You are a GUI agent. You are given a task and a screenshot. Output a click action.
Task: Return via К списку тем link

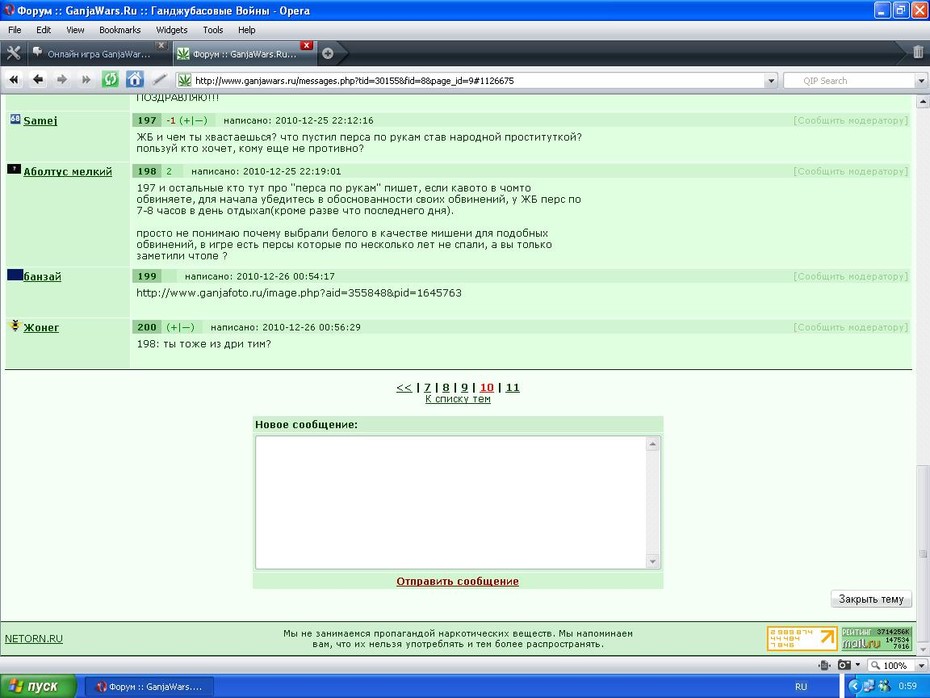tap(458, 399)
